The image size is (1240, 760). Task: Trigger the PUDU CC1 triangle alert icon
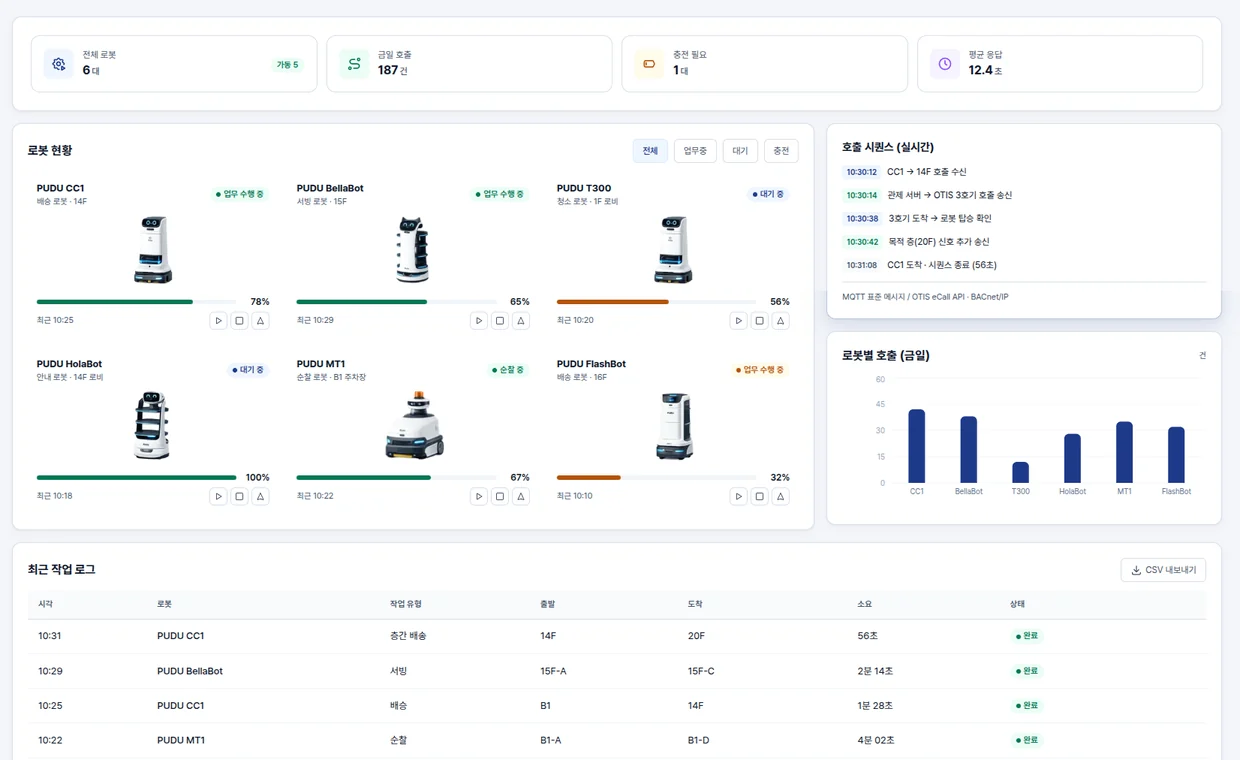pyautogui.click(x=260, y=321)
